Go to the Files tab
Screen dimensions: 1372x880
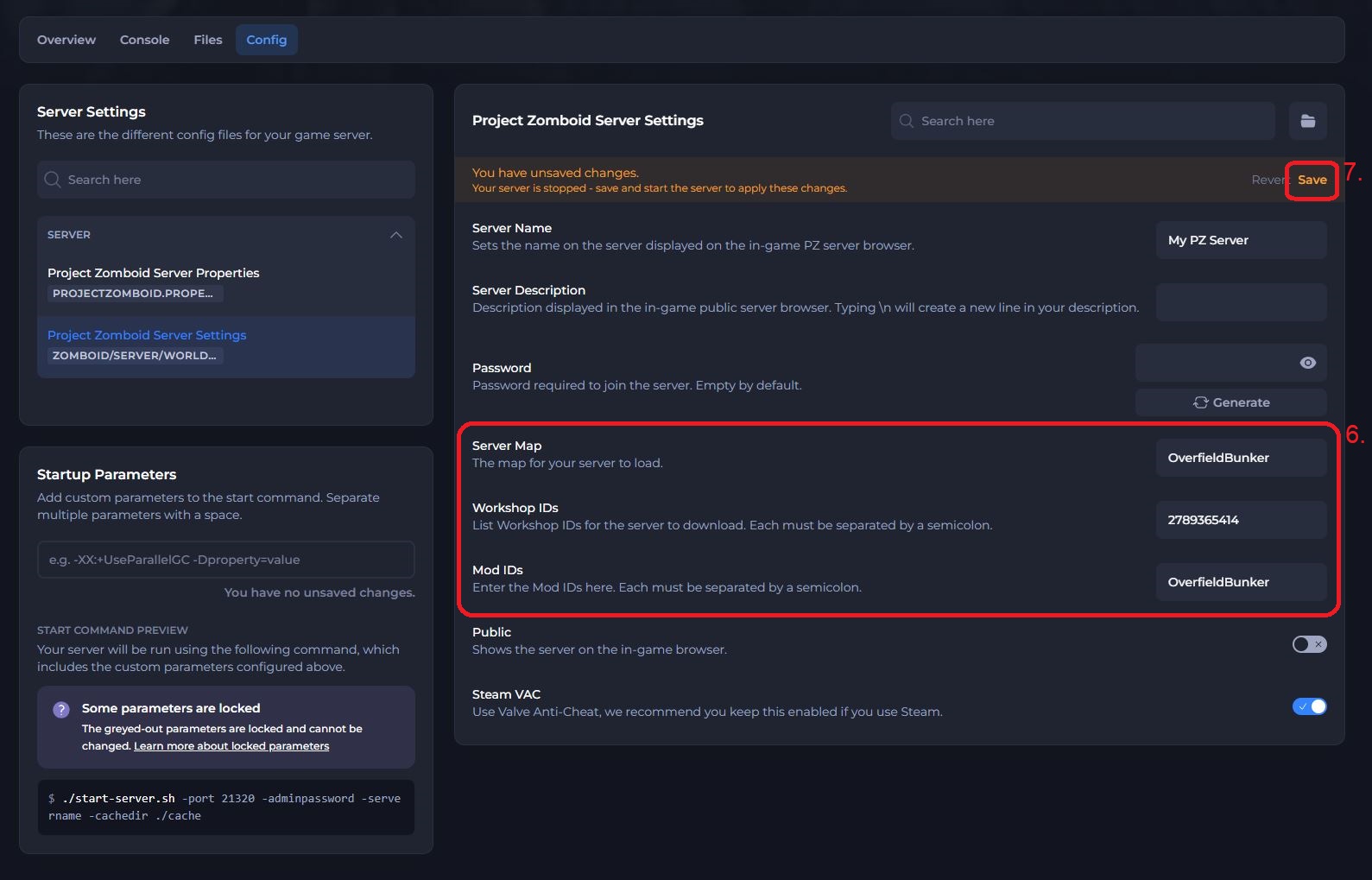point(207,40)
